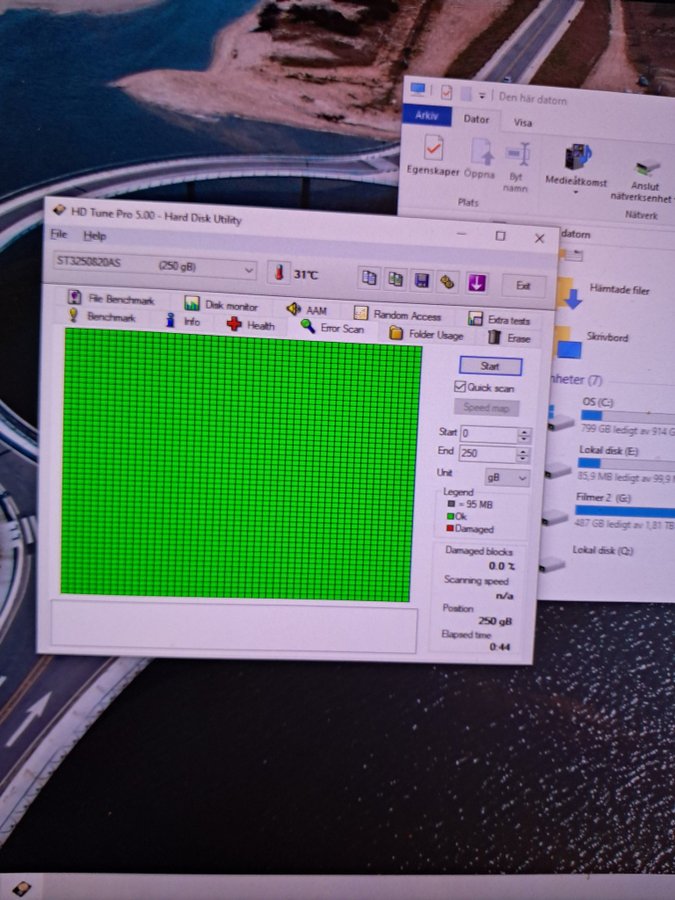The image size is (675, 900).
Task: Switch to the Benchmark tab
Action: pyautogui.click(x=102, y=316)
